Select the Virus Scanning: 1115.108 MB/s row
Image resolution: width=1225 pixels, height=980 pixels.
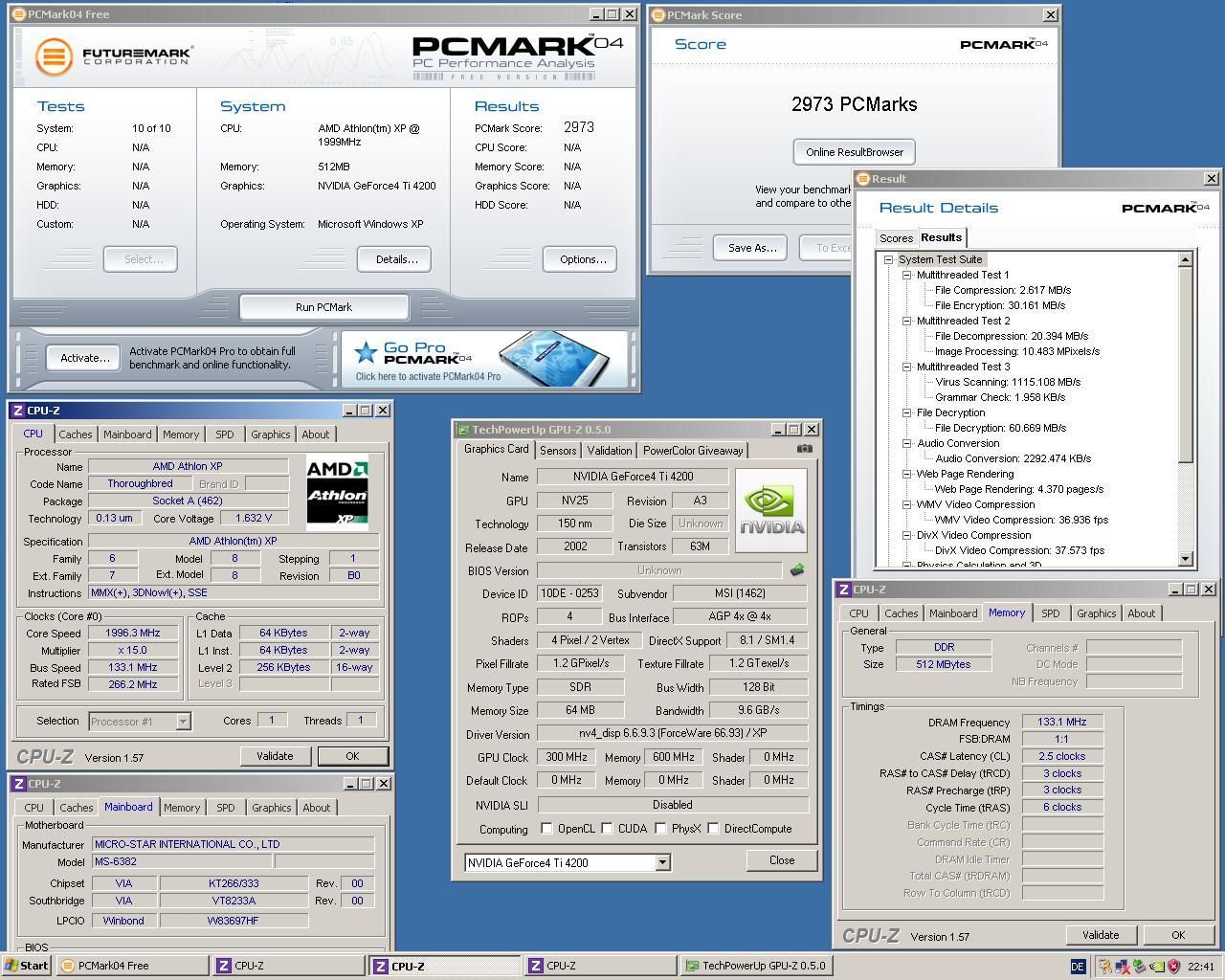click(1008, 382)
